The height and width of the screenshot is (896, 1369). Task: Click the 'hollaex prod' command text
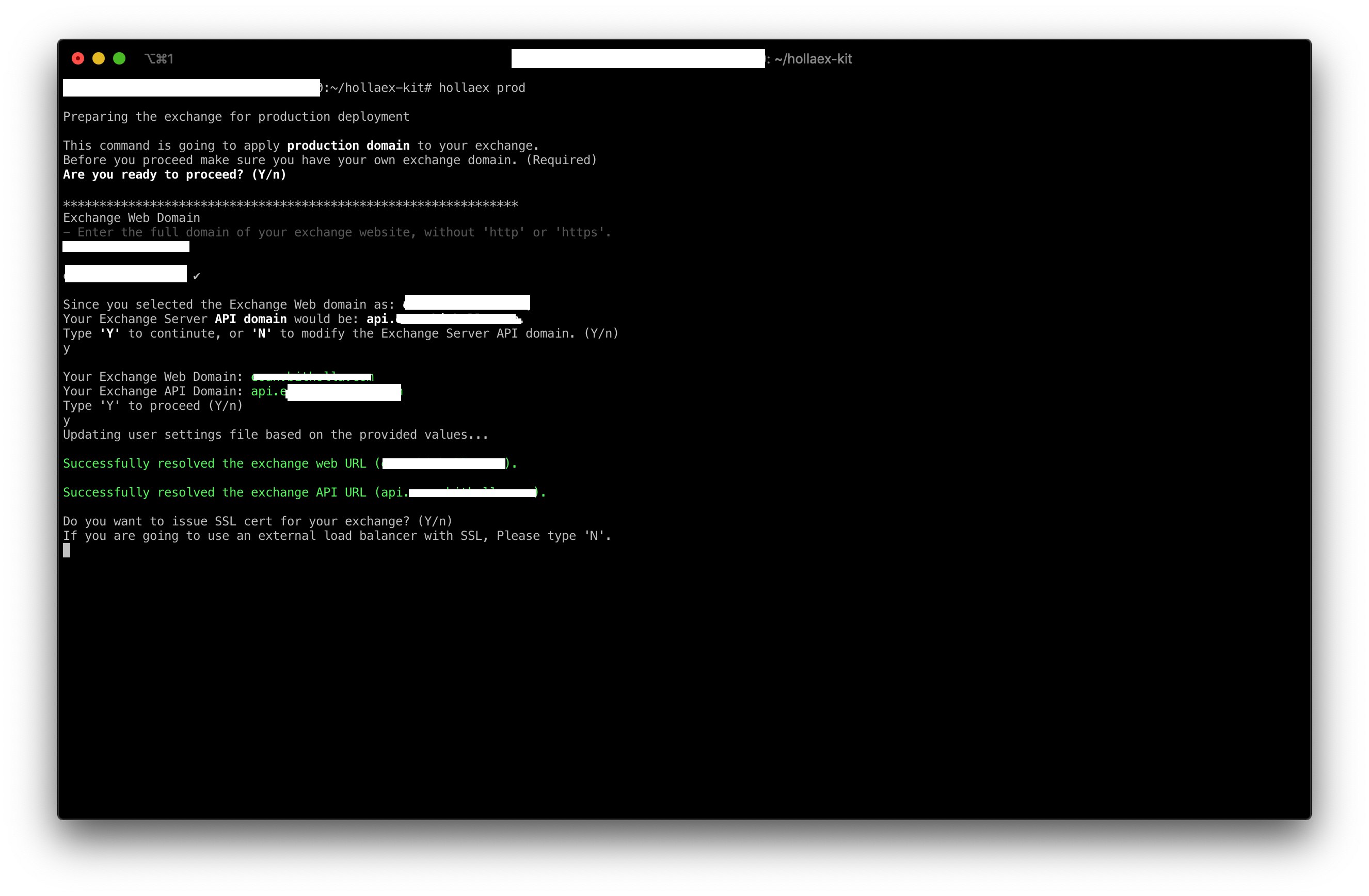click(482, 87)
